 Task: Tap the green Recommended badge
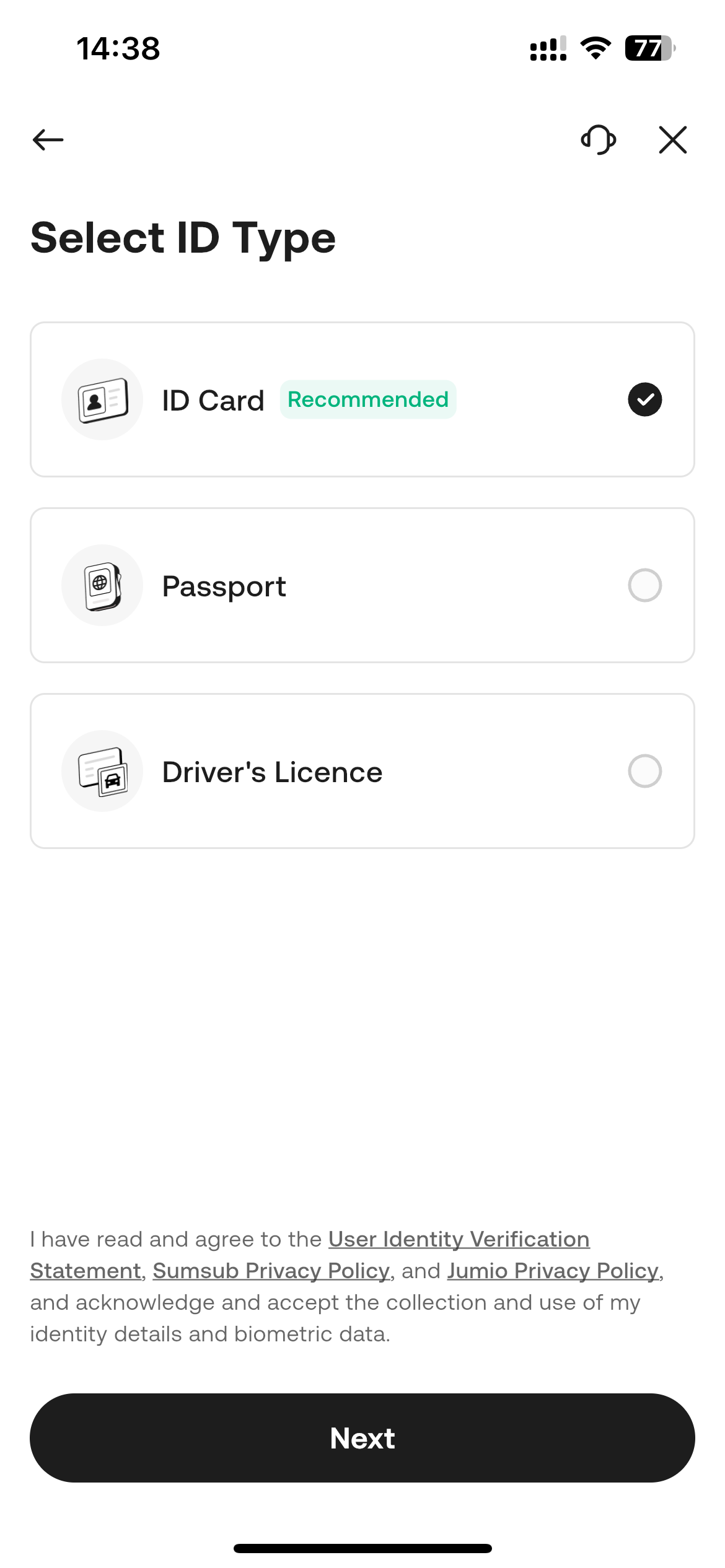click(368, 399)
